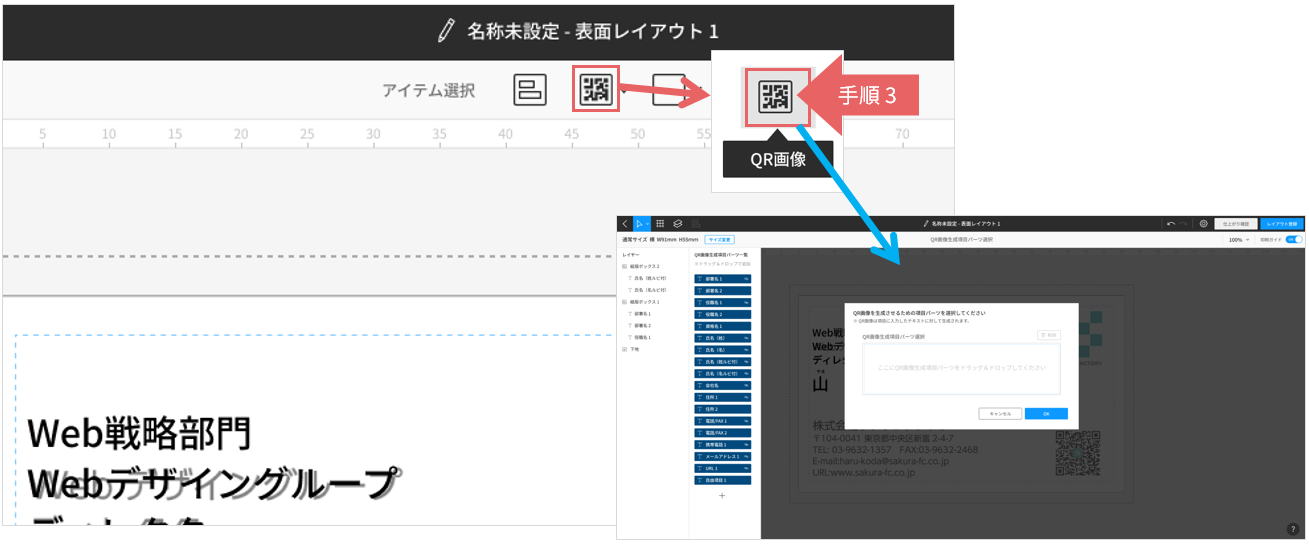Select 会社名 part chip
The height and width of the screenshot is (545, 1309).
click(722, 385)
